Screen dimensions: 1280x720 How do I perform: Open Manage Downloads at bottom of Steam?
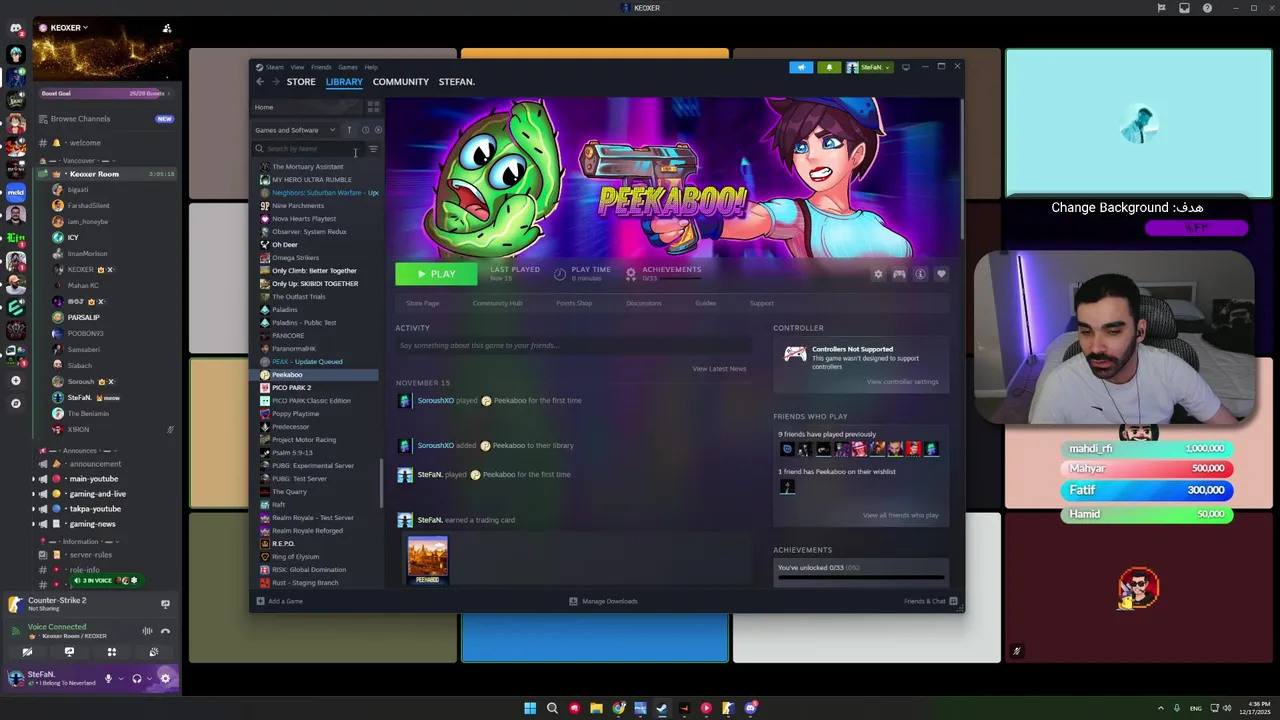(x=603, y=601)
